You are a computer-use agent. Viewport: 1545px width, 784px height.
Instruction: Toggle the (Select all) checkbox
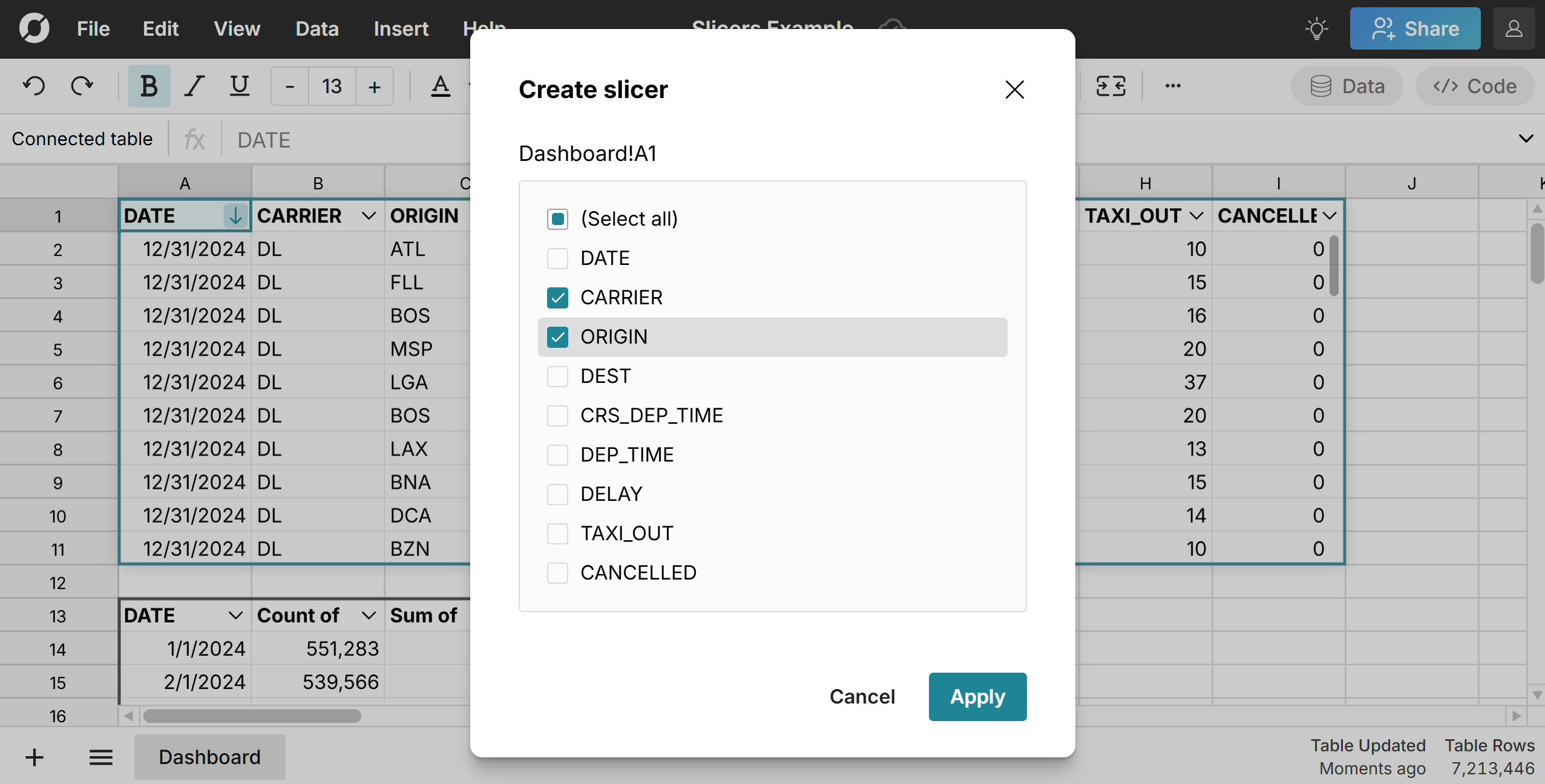[x=557, y=218]
